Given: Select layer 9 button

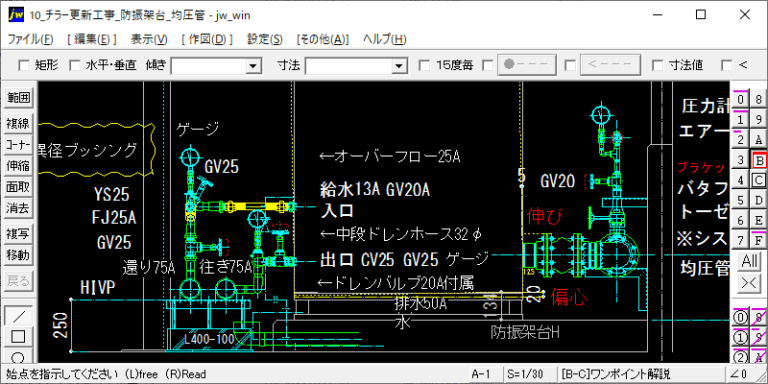Looking at the screenshot, I should [x=758, y=120].
